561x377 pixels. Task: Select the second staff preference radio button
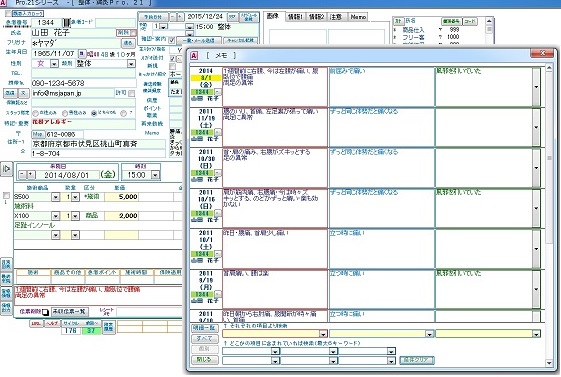[64, 113]
